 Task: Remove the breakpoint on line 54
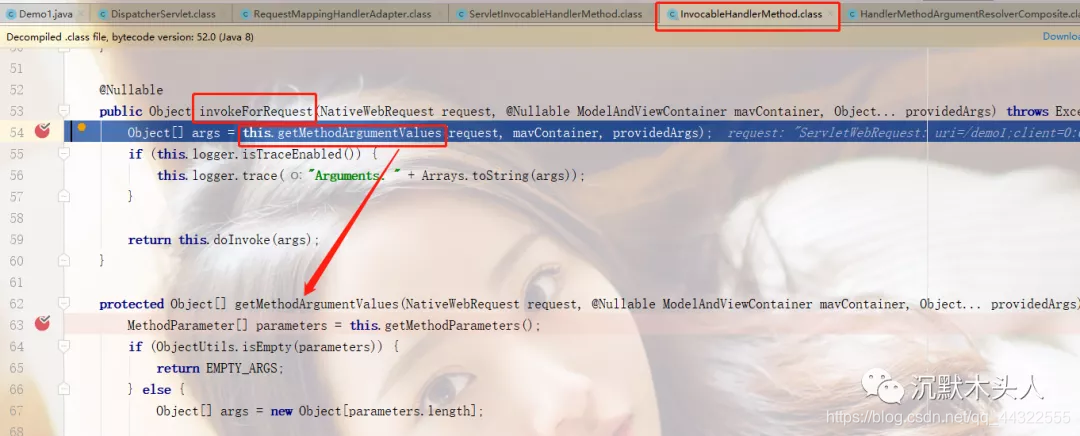click(43, 131)
